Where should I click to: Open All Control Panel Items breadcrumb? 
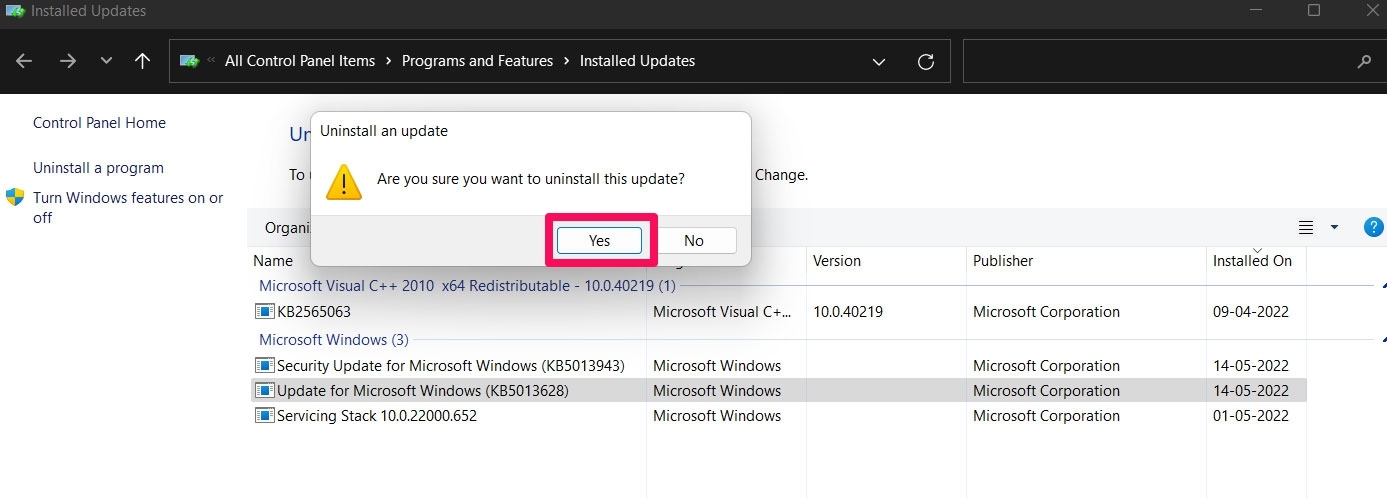click(x=300, y=61)
